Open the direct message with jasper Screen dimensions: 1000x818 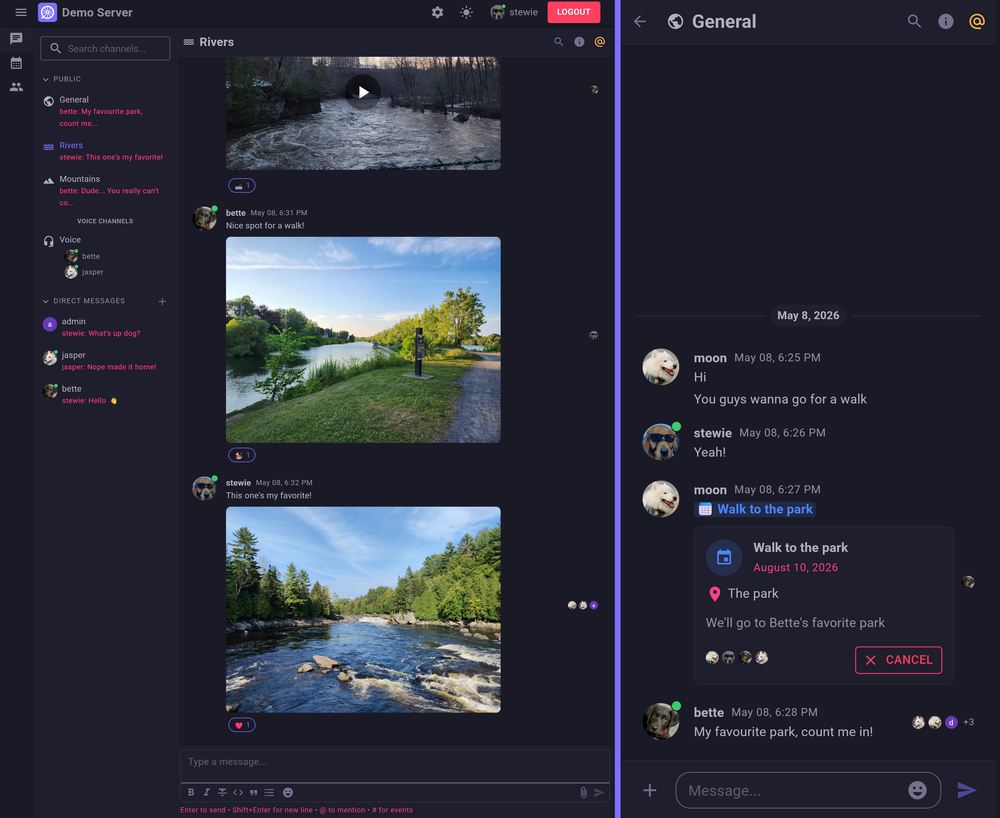pos(105,361)
